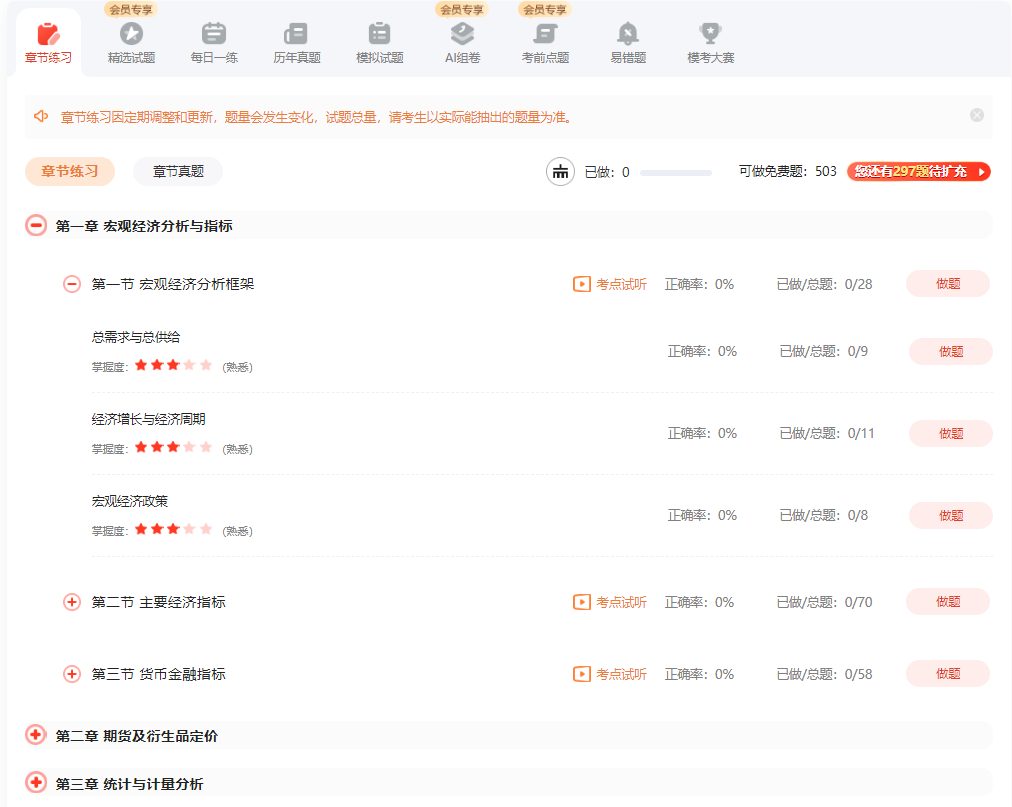This screenshot has height=807, width=1012.
Task: Click 考点试听 link for 第一节
Action: coord(621,284)
